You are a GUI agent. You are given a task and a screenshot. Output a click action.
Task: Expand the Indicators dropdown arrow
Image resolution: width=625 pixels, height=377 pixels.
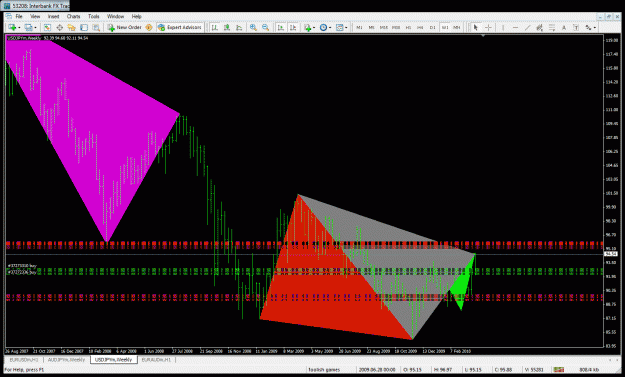pyautogui.click(x=314, y=27)
